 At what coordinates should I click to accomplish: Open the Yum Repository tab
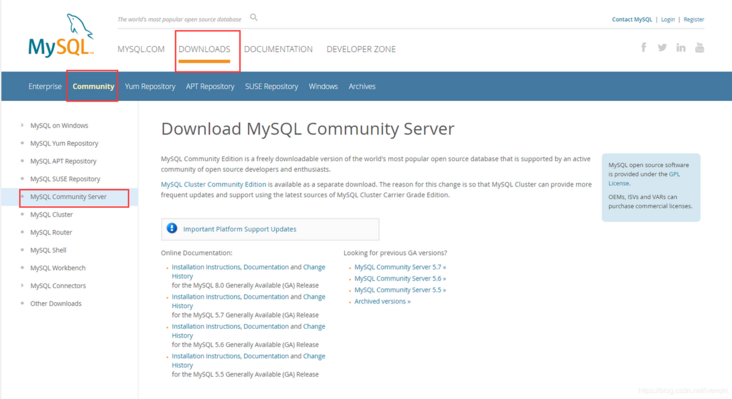[x=150, y=86]
